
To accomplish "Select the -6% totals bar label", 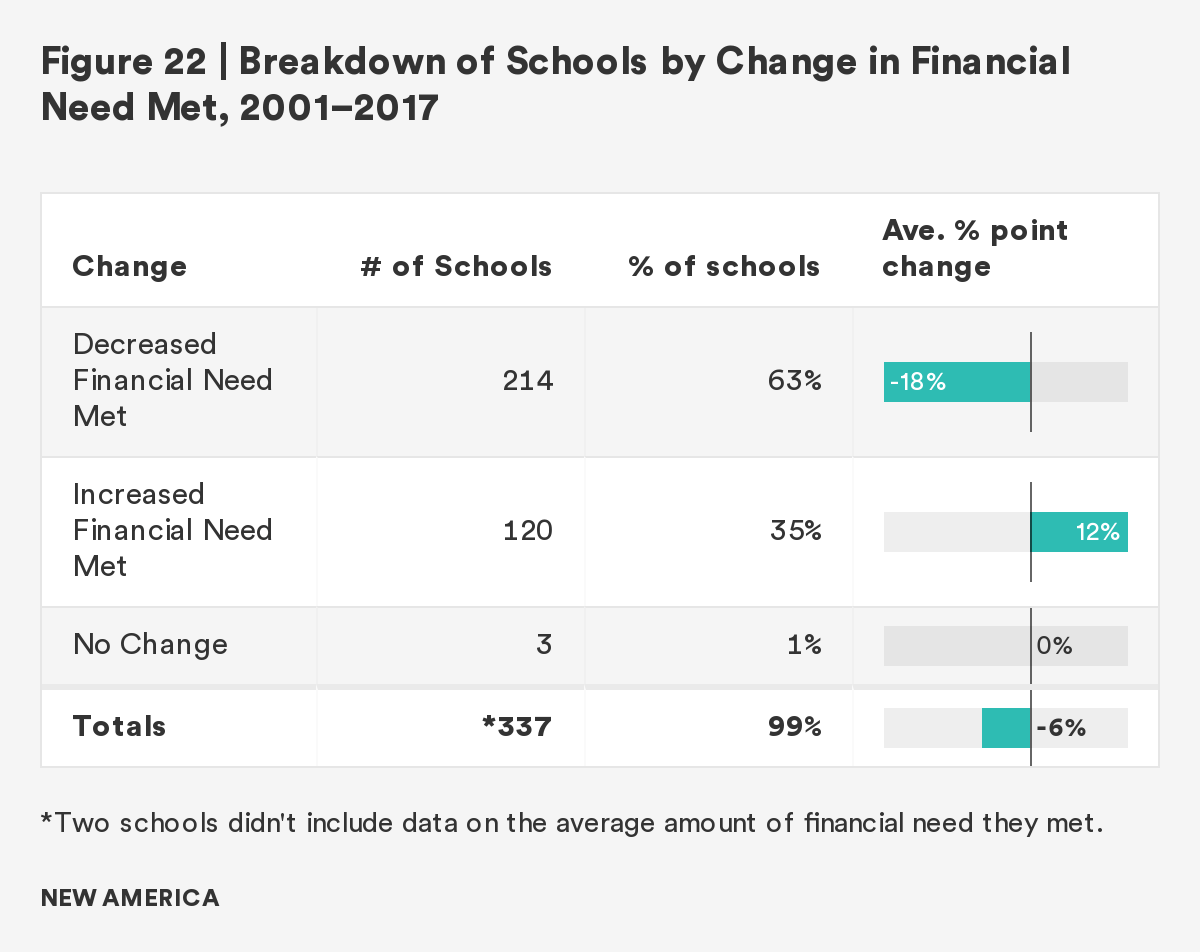I will [1062, 728].
